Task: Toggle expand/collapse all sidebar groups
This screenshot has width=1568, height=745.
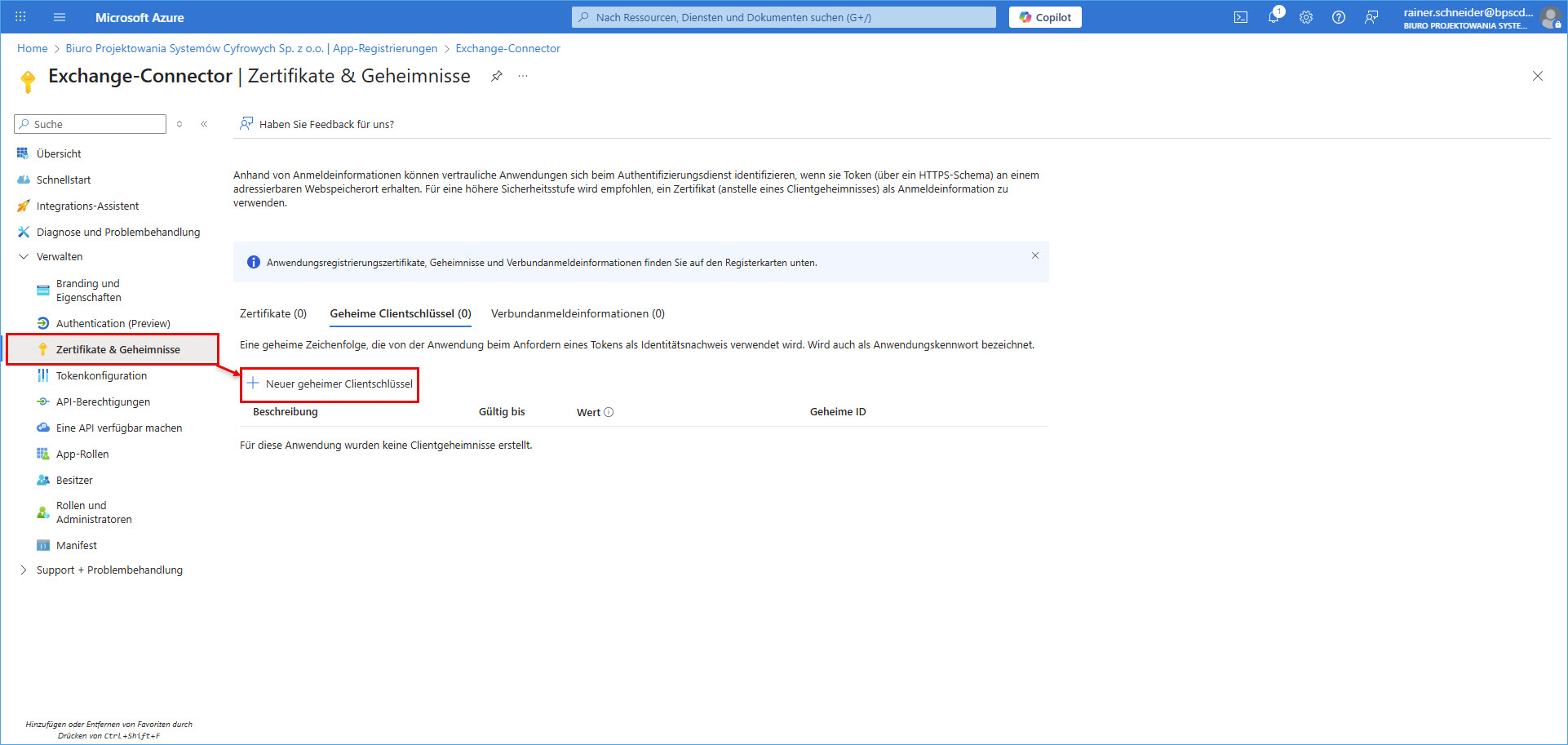Action: pyautogui.click(x=179, y=124)
